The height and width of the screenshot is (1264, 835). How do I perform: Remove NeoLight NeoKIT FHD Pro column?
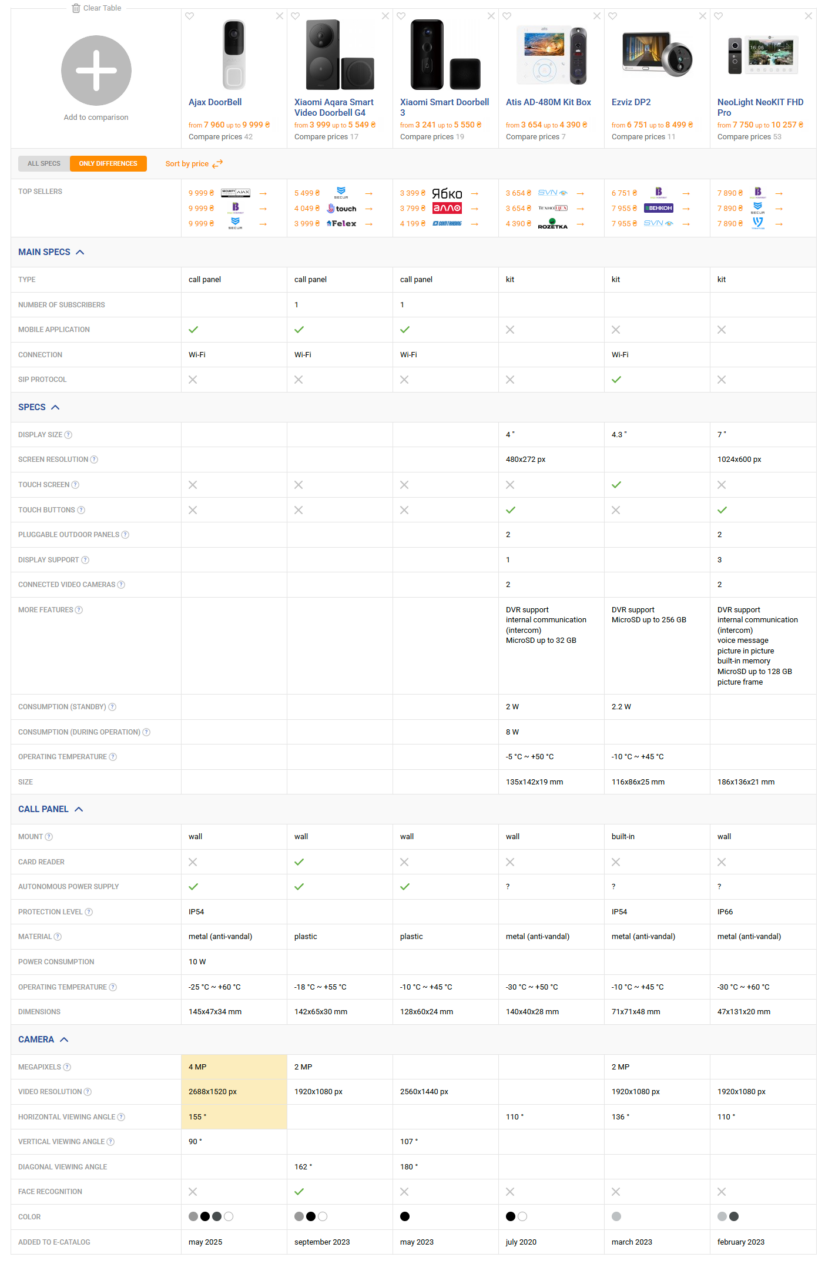pos(809,16)
